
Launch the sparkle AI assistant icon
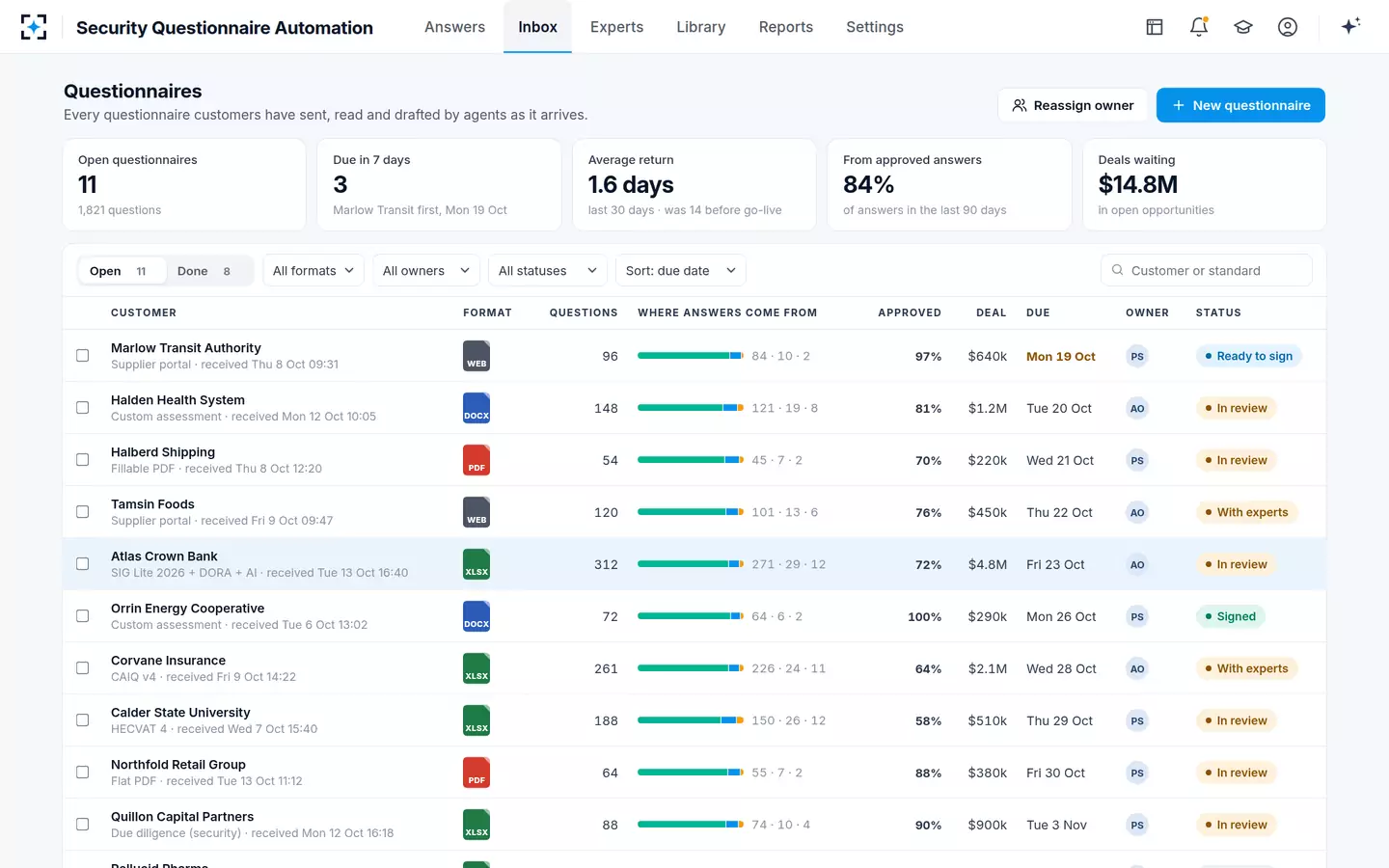tap(1350, 26)
